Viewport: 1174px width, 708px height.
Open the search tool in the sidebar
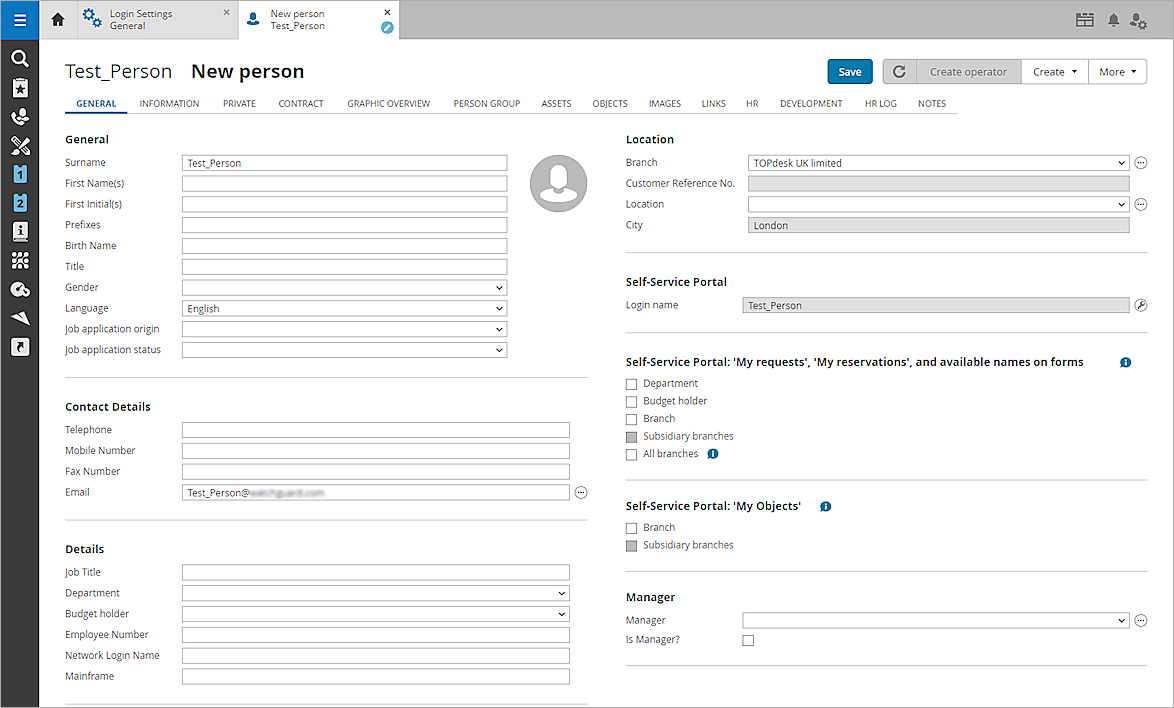[x=20, y=58]
